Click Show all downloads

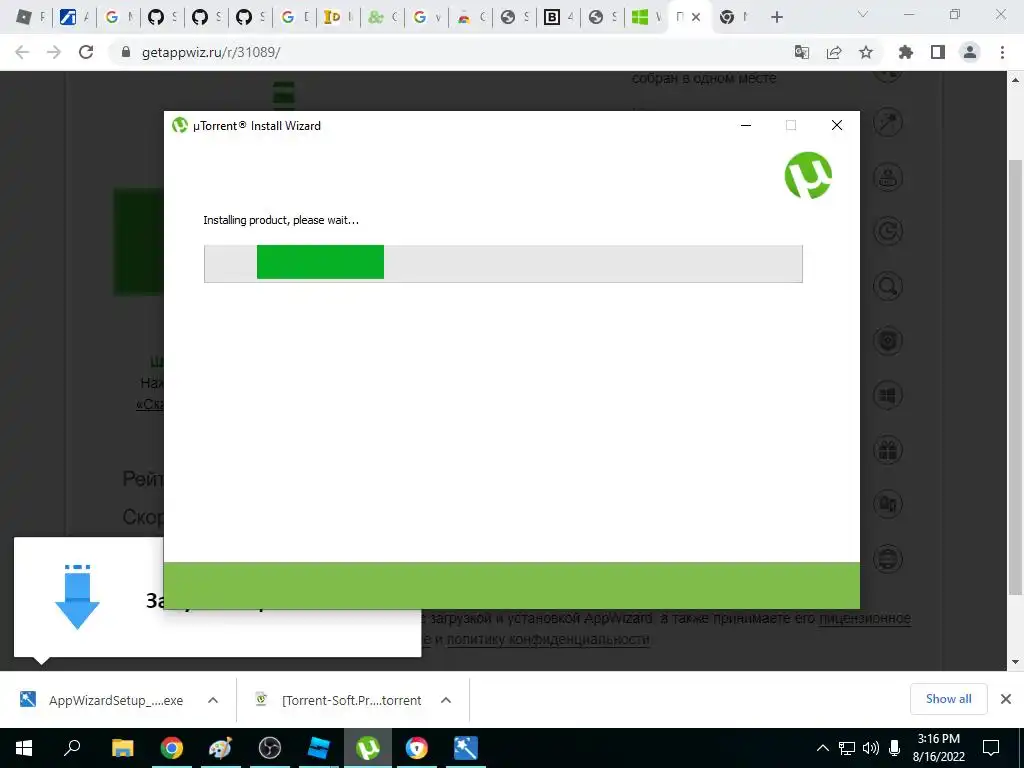click(x=948, y=699)
